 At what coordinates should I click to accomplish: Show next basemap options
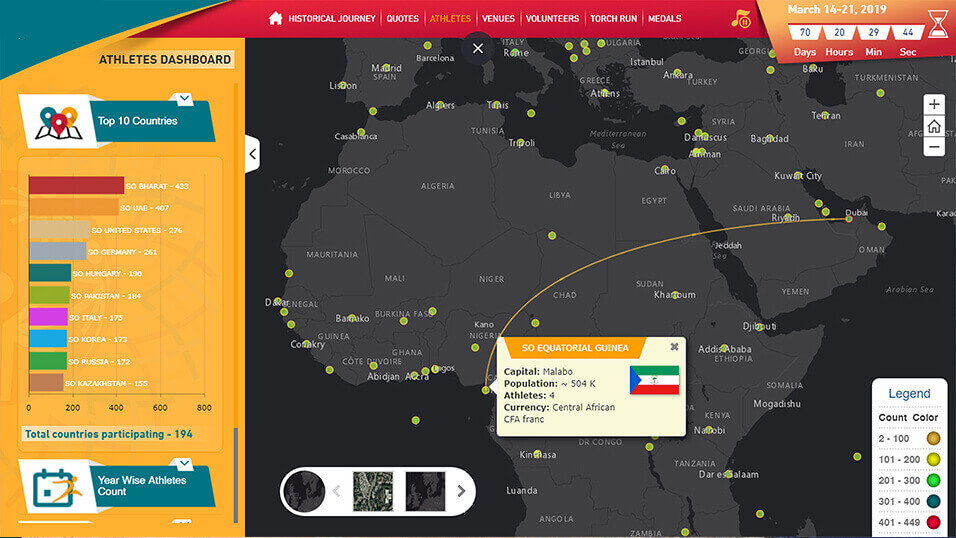(x=462, y=491)
